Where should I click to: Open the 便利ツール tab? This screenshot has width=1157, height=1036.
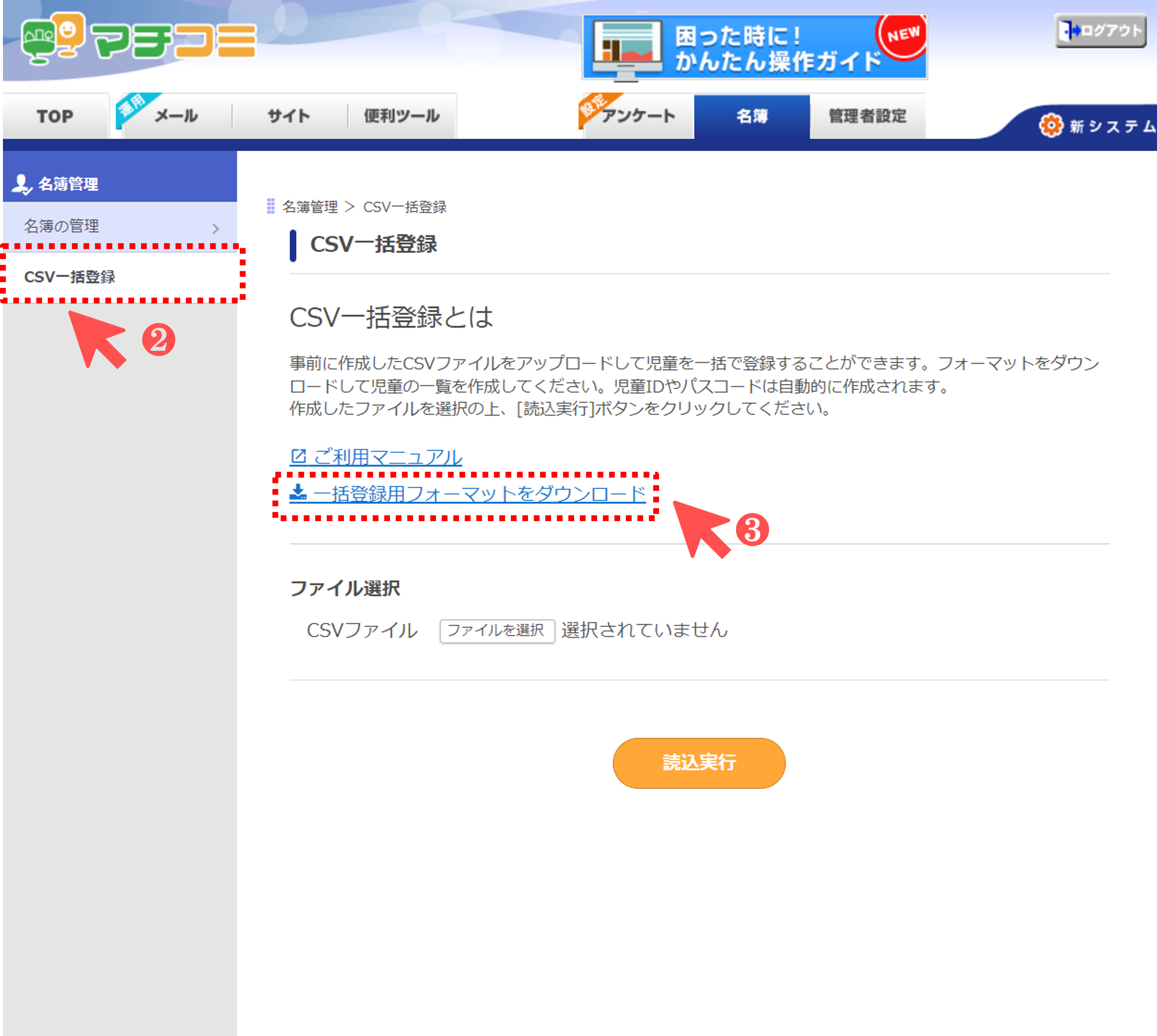(402, 116)
